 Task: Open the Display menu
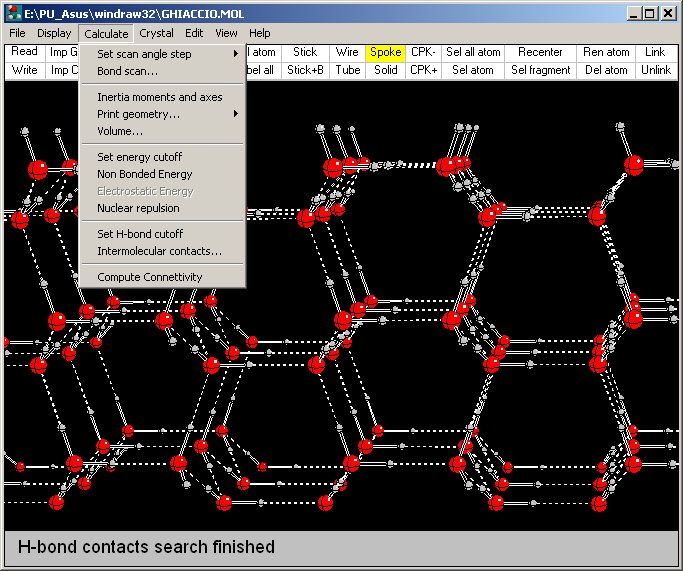coord(54,33)
